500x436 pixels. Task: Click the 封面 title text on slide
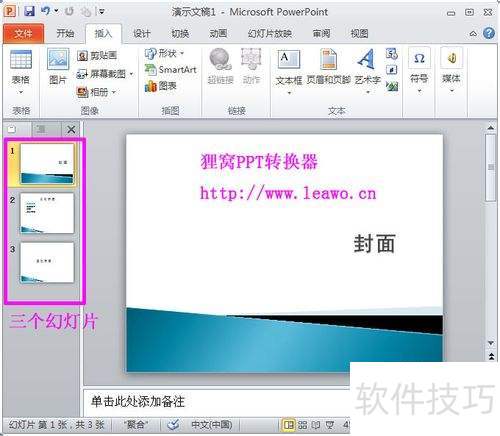pos(375,243)
